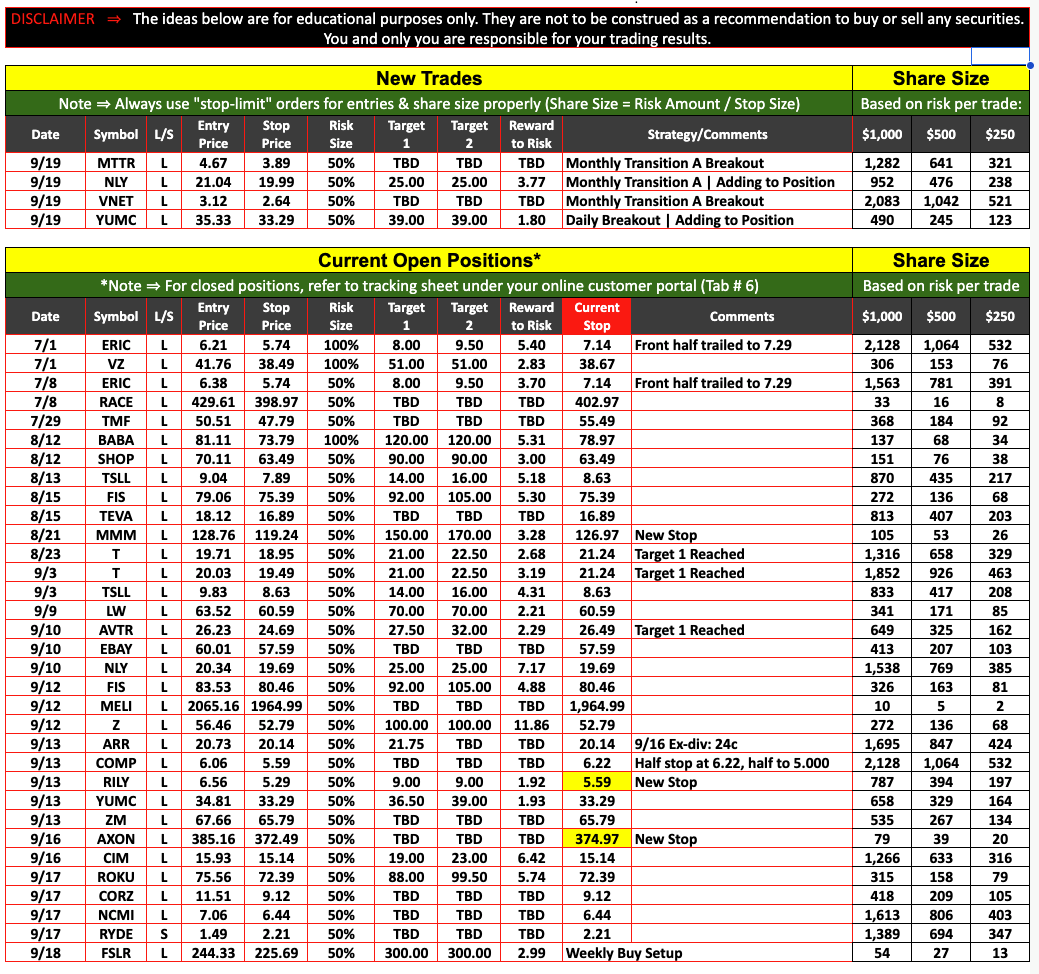
Task: Select the yellow-highlighted 374.97 stop cell
Action: pos(597,839)
